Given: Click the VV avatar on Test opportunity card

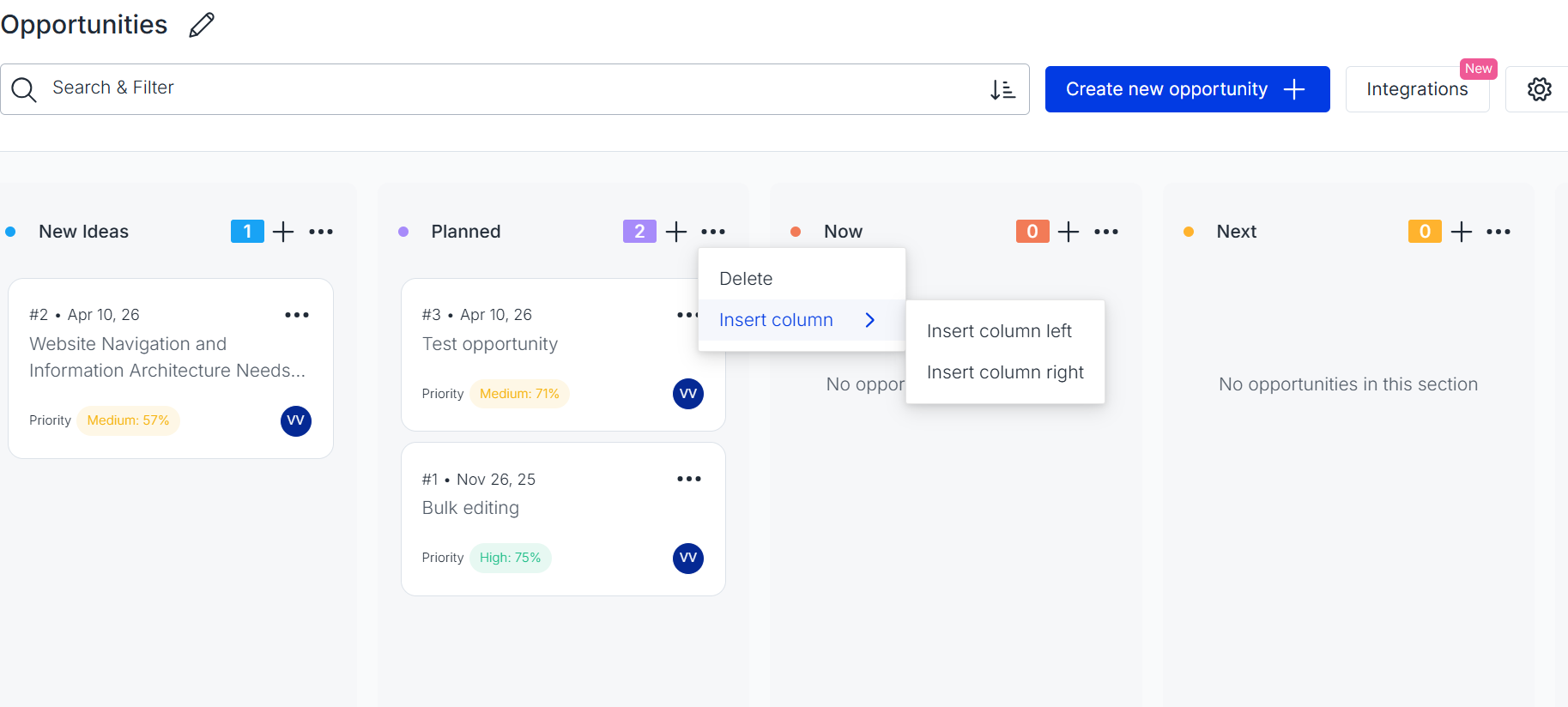Looking at the screenshot, I should click(x=688, y=394).
